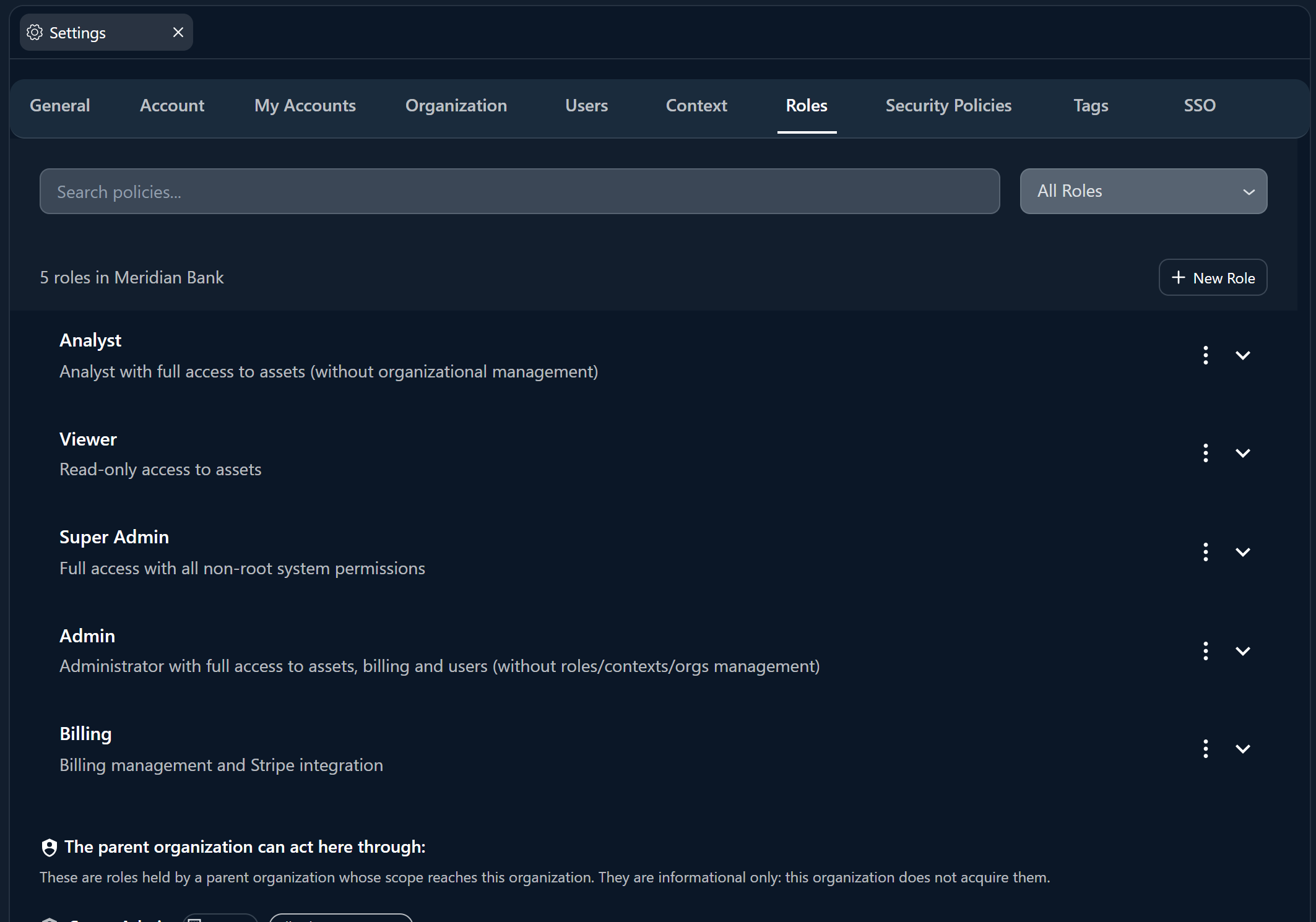Image resolution: width=1316 pixels, height=922 pixels.
Task: Click the Super Admin role name
Action: point(114,537)
